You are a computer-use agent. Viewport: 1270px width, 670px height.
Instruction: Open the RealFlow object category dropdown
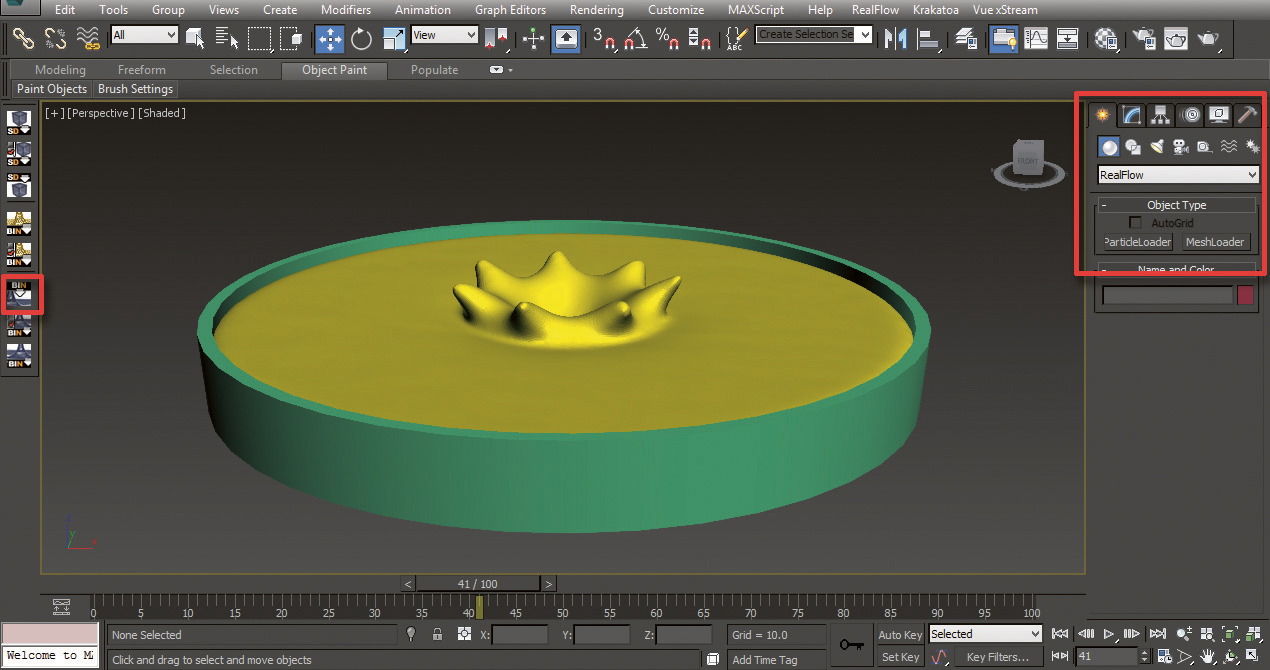pyautogui.click(x=1177, y=175)
